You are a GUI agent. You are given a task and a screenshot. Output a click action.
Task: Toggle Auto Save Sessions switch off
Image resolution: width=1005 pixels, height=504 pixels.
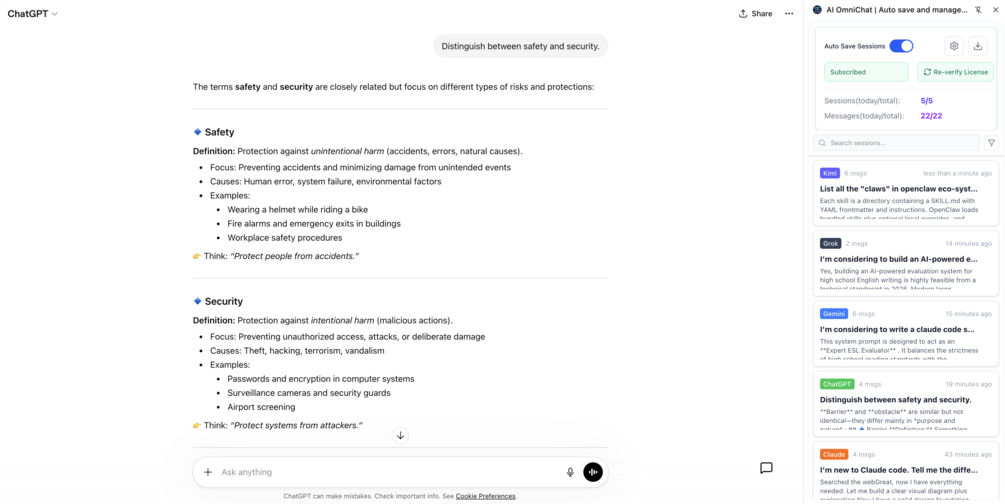[901, 46]
